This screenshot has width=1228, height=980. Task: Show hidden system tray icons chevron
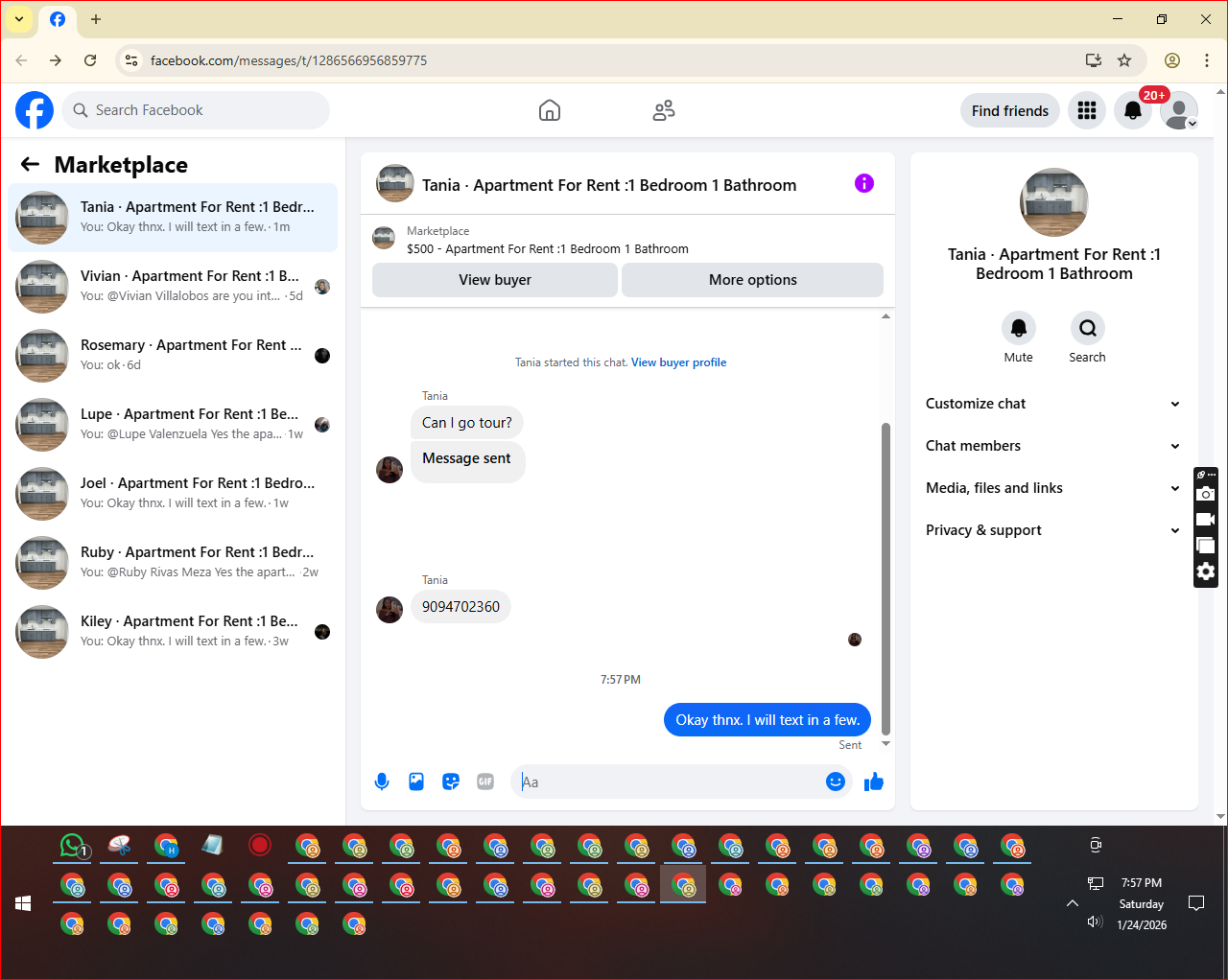click(x=1073, y=903)
